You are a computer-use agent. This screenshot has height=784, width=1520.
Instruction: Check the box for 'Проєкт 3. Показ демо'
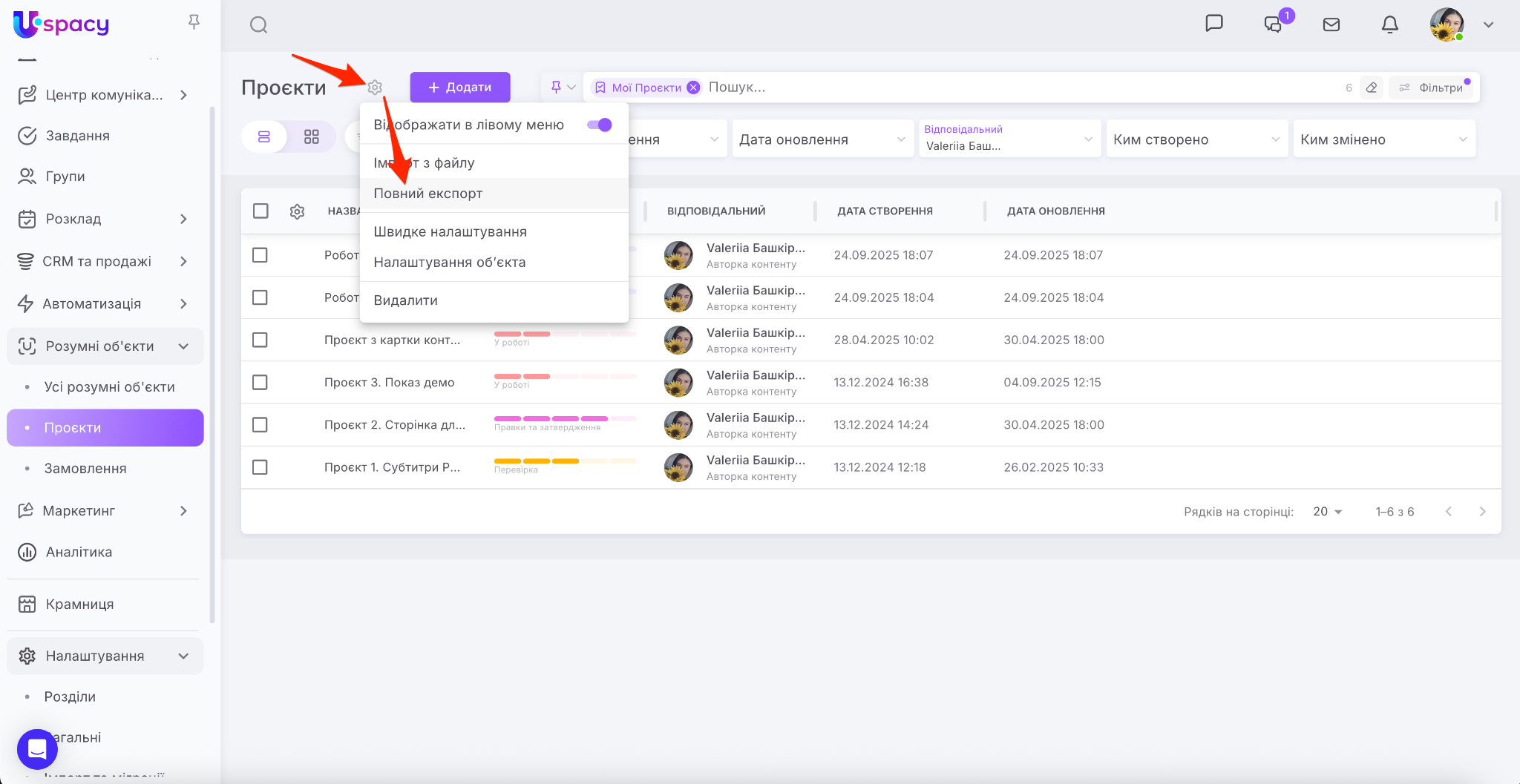pyautogui.click(x=260, y=383)
